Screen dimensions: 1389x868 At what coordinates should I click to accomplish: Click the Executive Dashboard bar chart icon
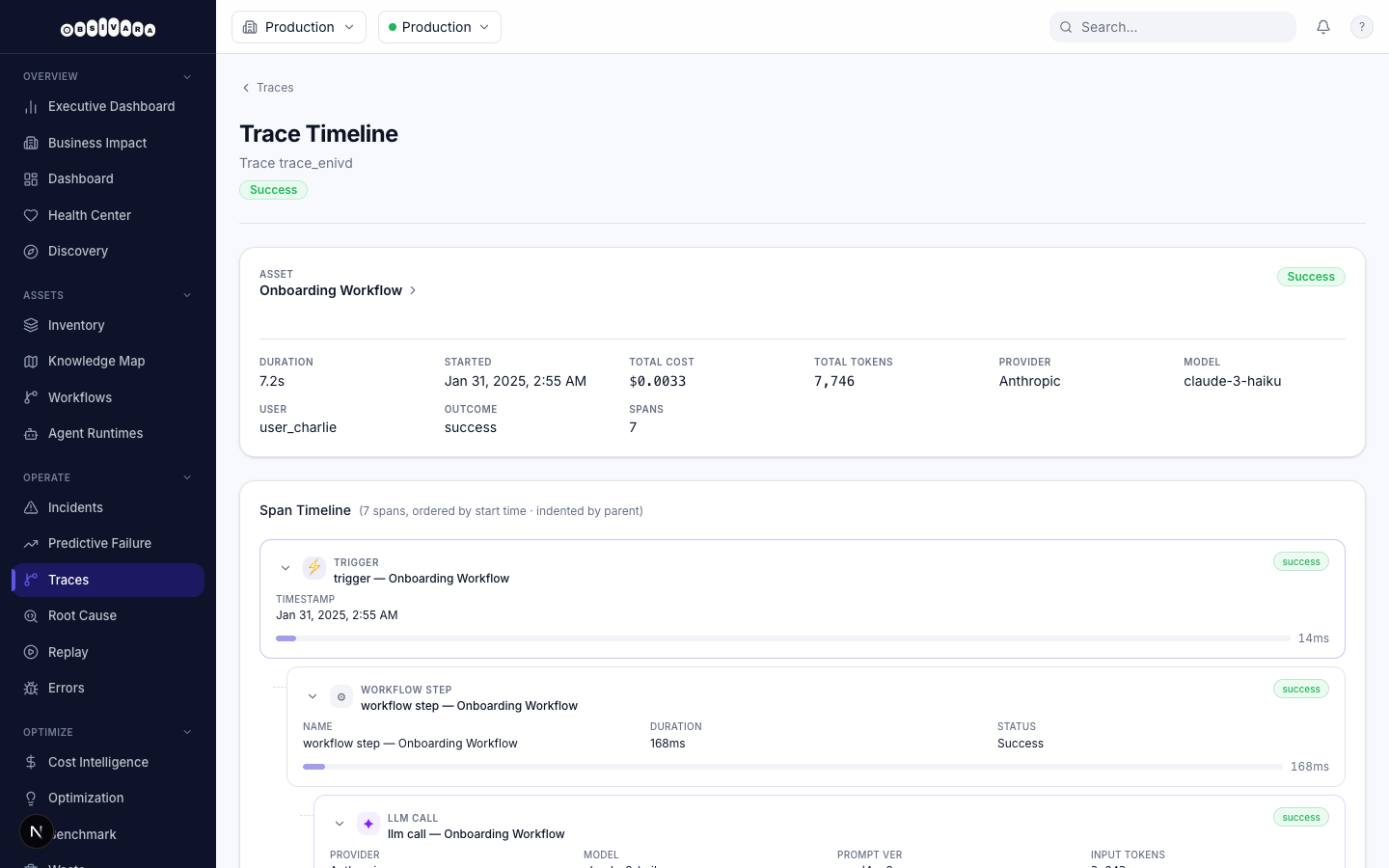[x=31, y=107]
